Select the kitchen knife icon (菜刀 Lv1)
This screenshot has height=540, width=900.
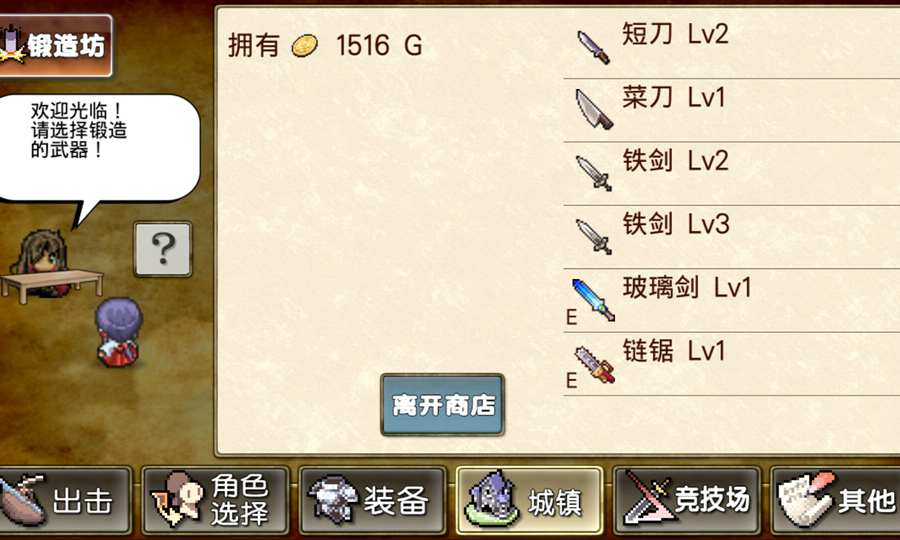[x=594, y=109]
